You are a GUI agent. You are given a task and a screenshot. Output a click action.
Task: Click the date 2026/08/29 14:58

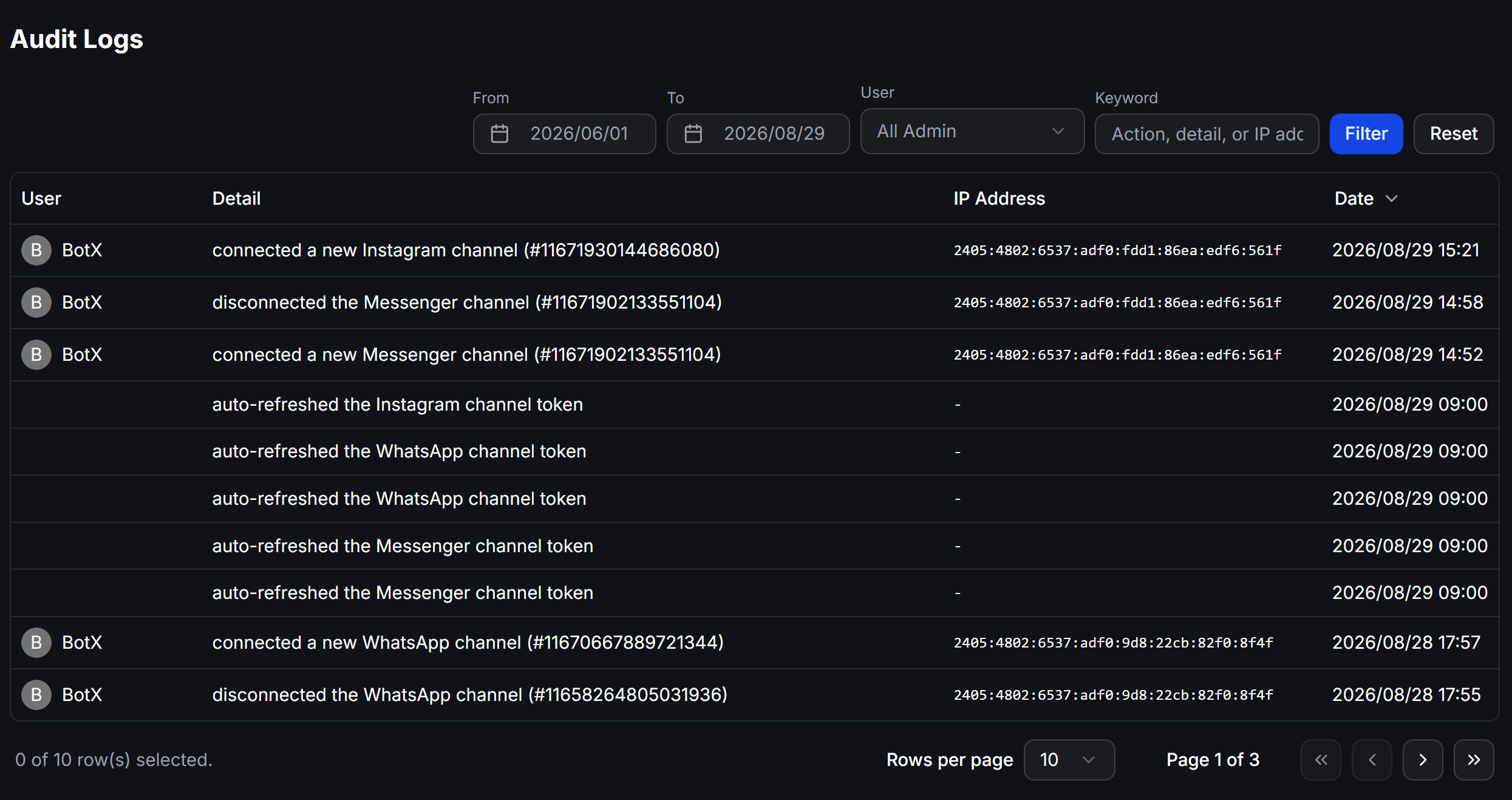coord(1408,303)
